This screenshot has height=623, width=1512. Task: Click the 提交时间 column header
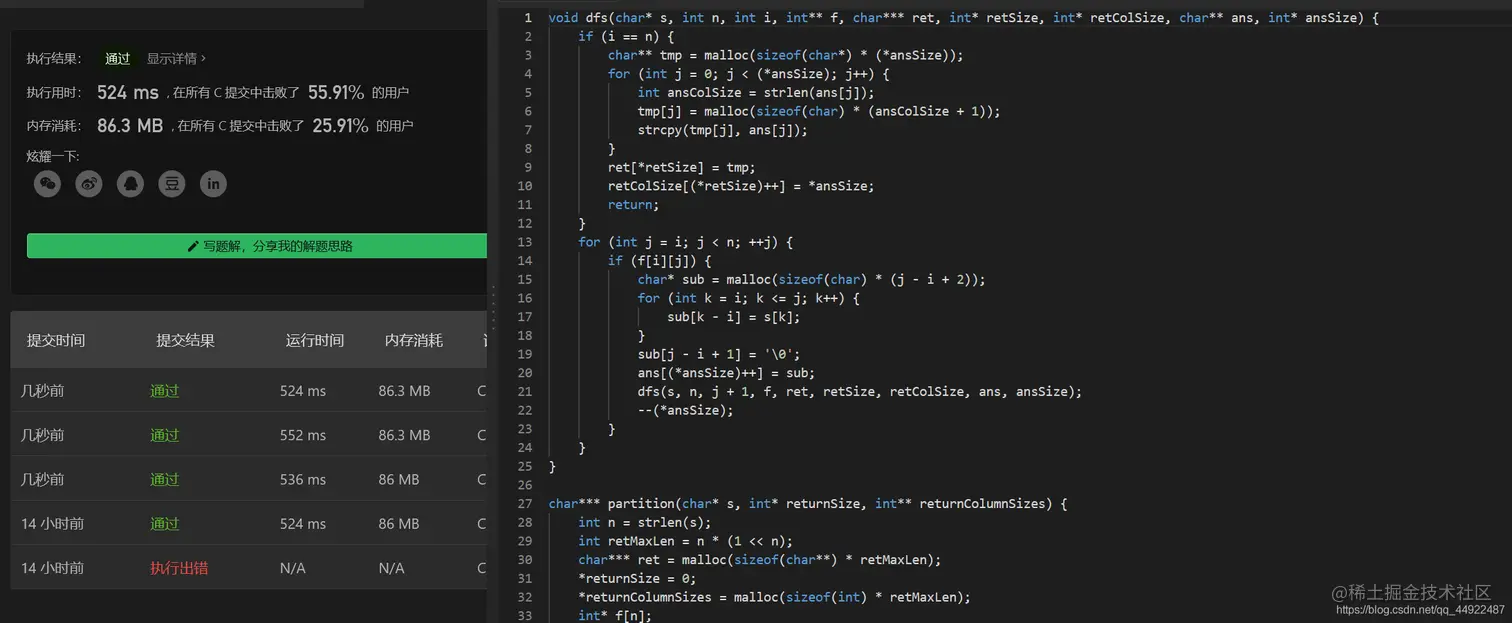point(56,340)
